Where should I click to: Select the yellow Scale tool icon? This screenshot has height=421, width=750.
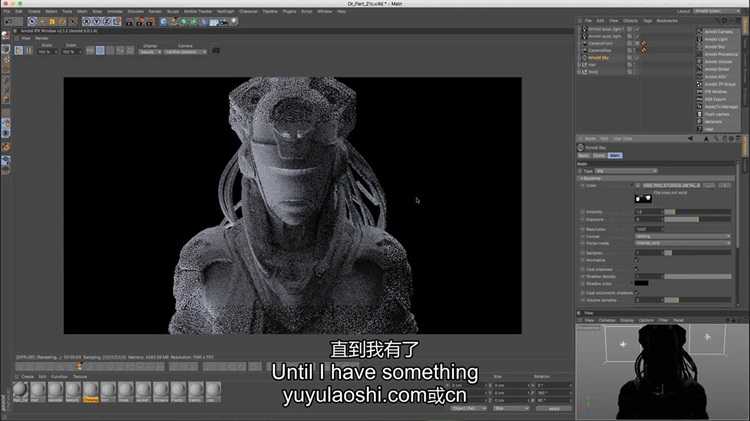[52, 22]
